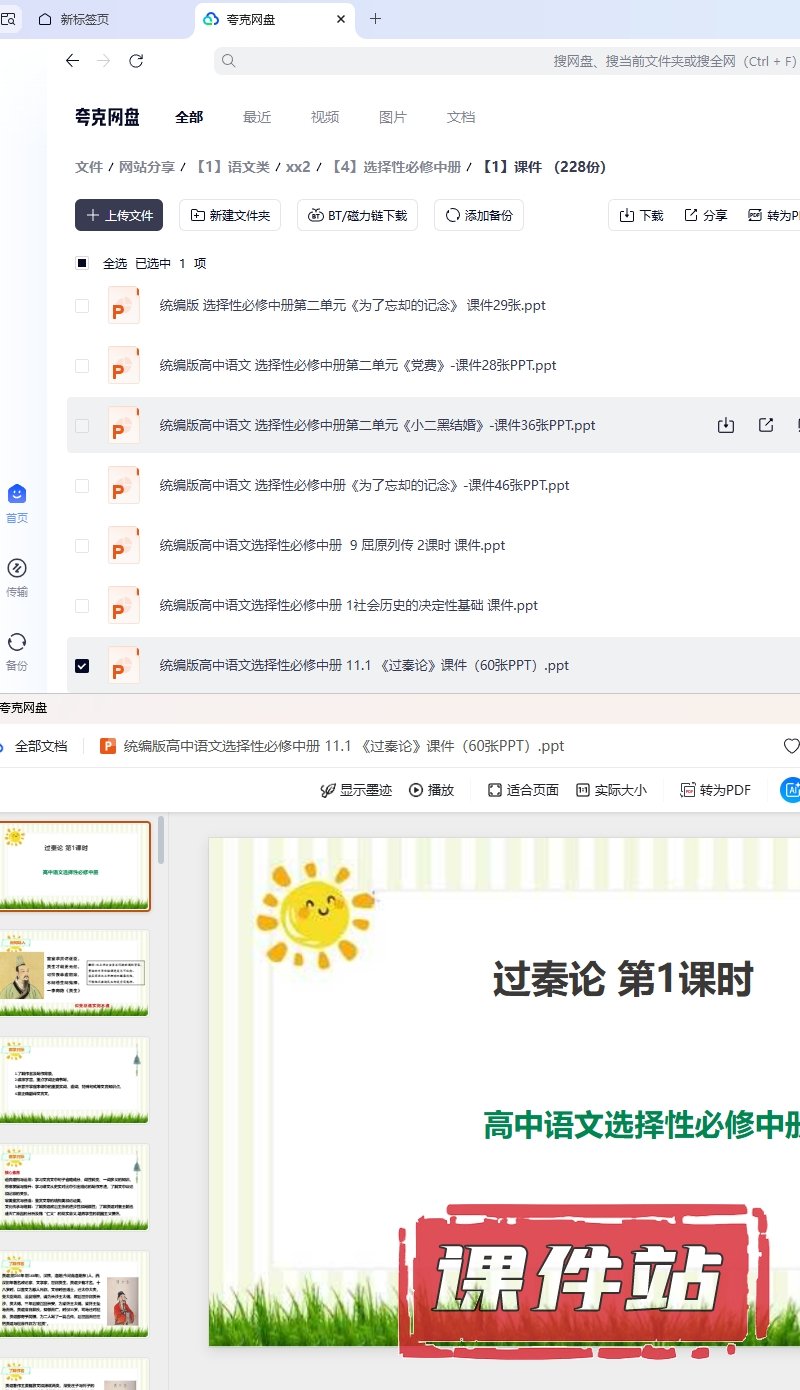
Task: Uncheck the 过秦论 课件 file checkbox
Action: (x=82, y=665)
